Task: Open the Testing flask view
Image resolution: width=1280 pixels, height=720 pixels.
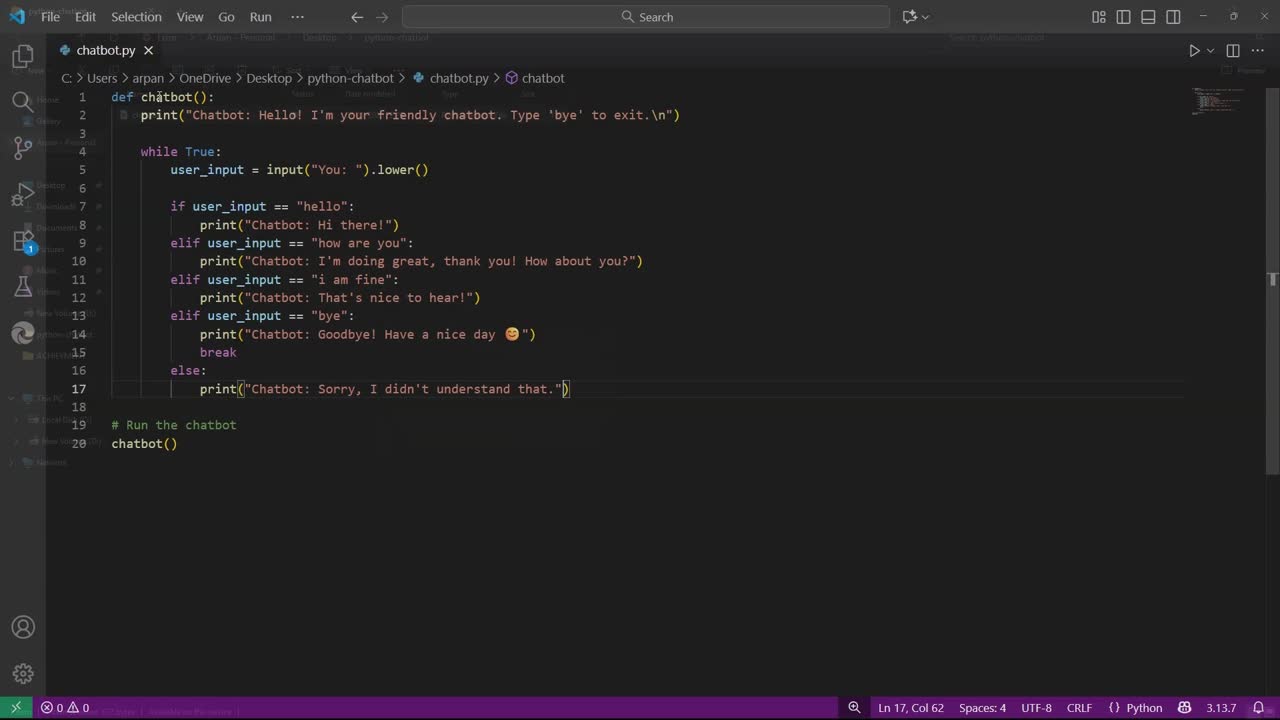Action: click(x=22, y=287)
